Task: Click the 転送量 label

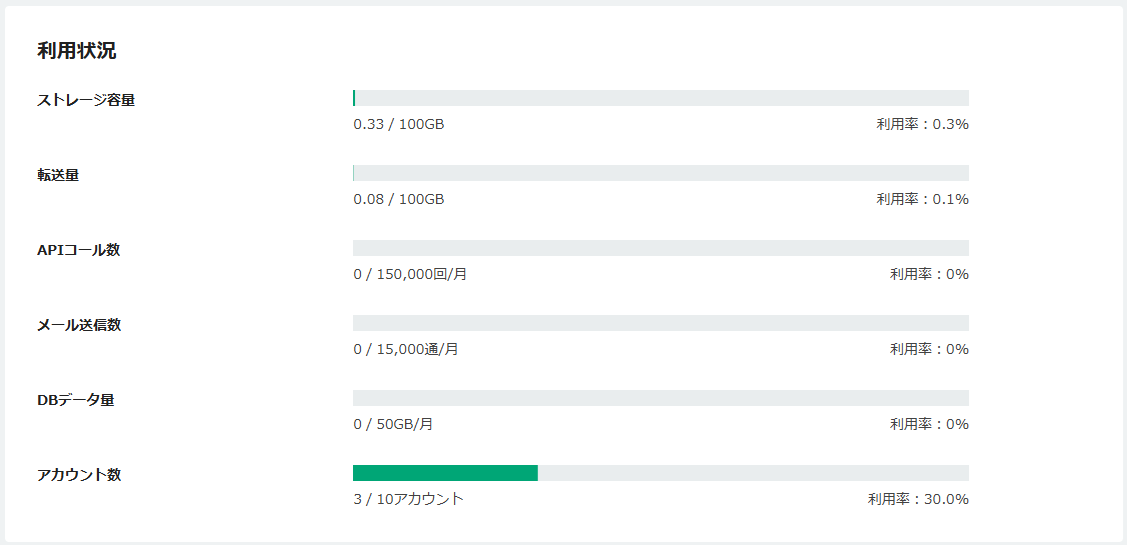Action: 58,175
